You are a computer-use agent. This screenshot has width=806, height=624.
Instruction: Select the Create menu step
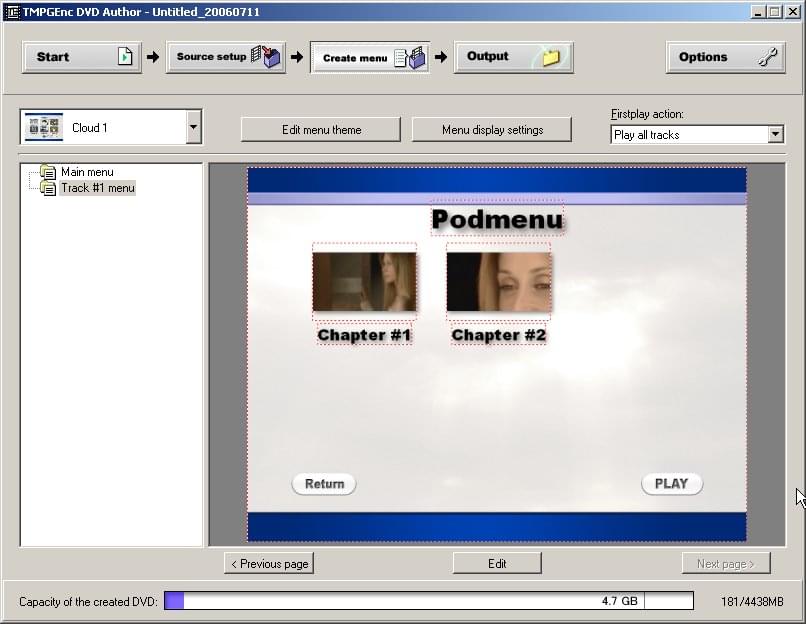coord(370,58)
